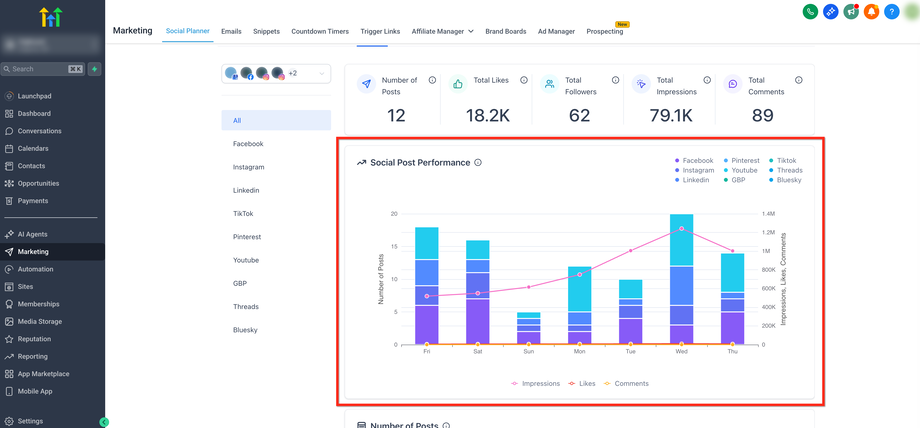
Task: Click the sidebar Search field
Action: click(x=40, y=69)
